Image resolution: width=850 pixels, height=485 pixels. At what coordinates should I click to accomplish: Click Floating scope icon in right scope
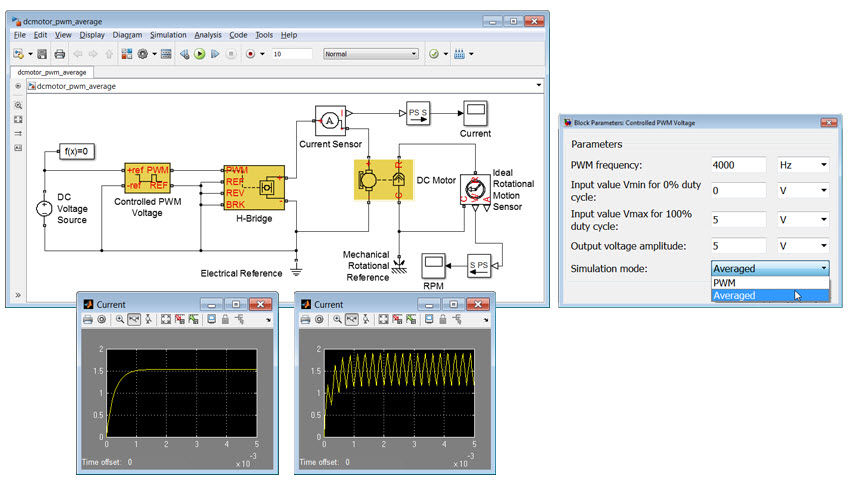click(x=429, y=320)
